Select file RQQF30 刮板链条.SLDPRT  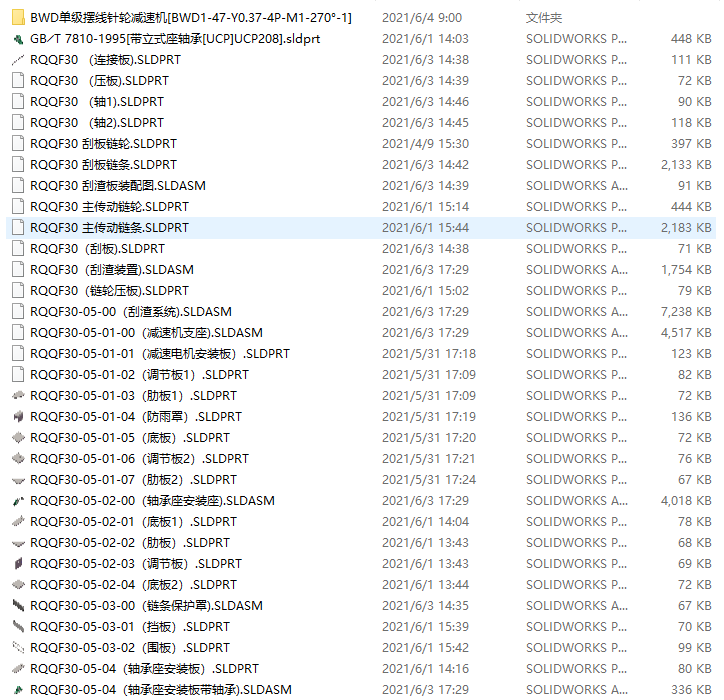point(103,165)
